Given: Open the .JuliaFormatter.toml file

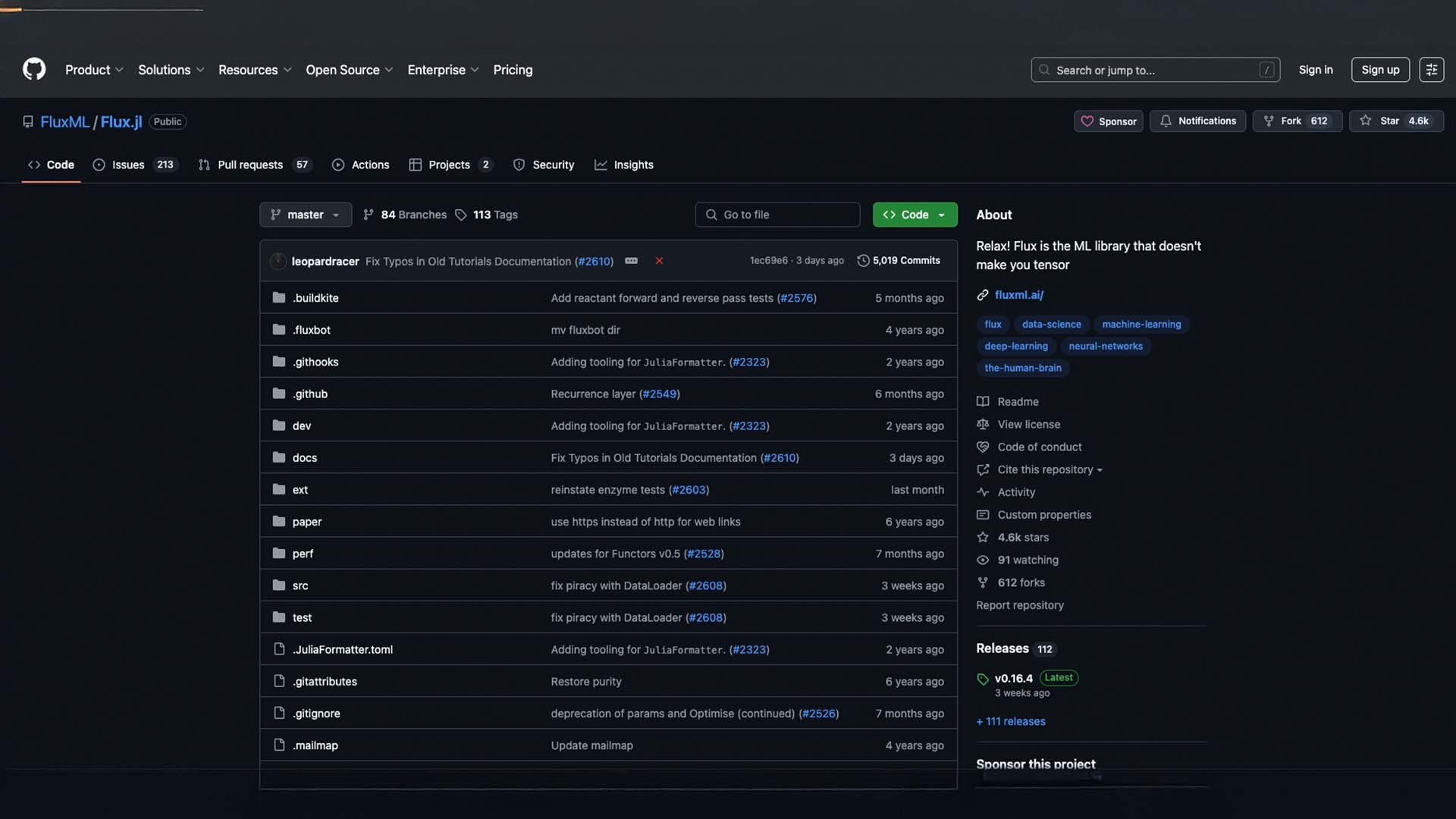Looking at the screenshot, I should (x=343, y=650).
